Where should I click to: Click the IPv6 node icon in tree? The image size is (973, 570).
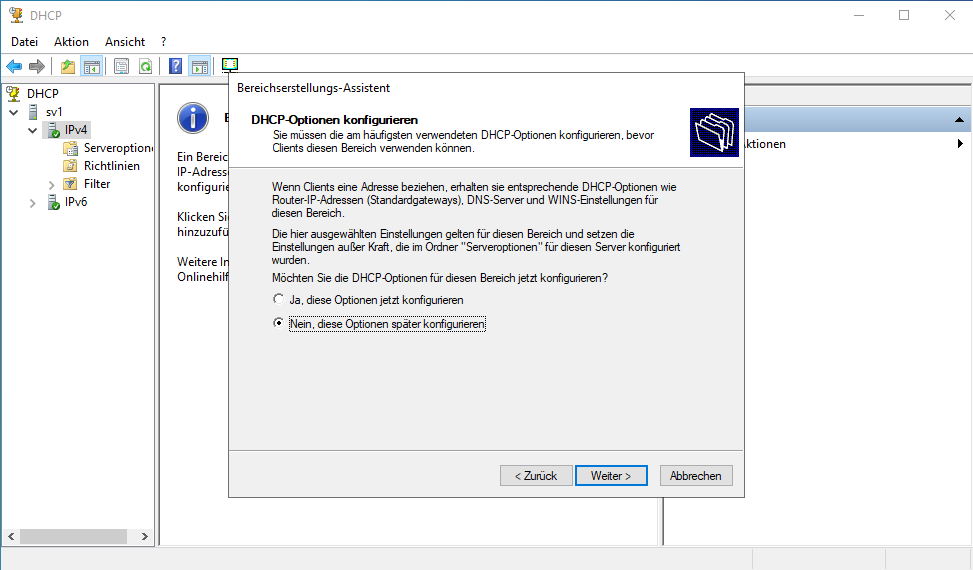click(x=53, y=202)
